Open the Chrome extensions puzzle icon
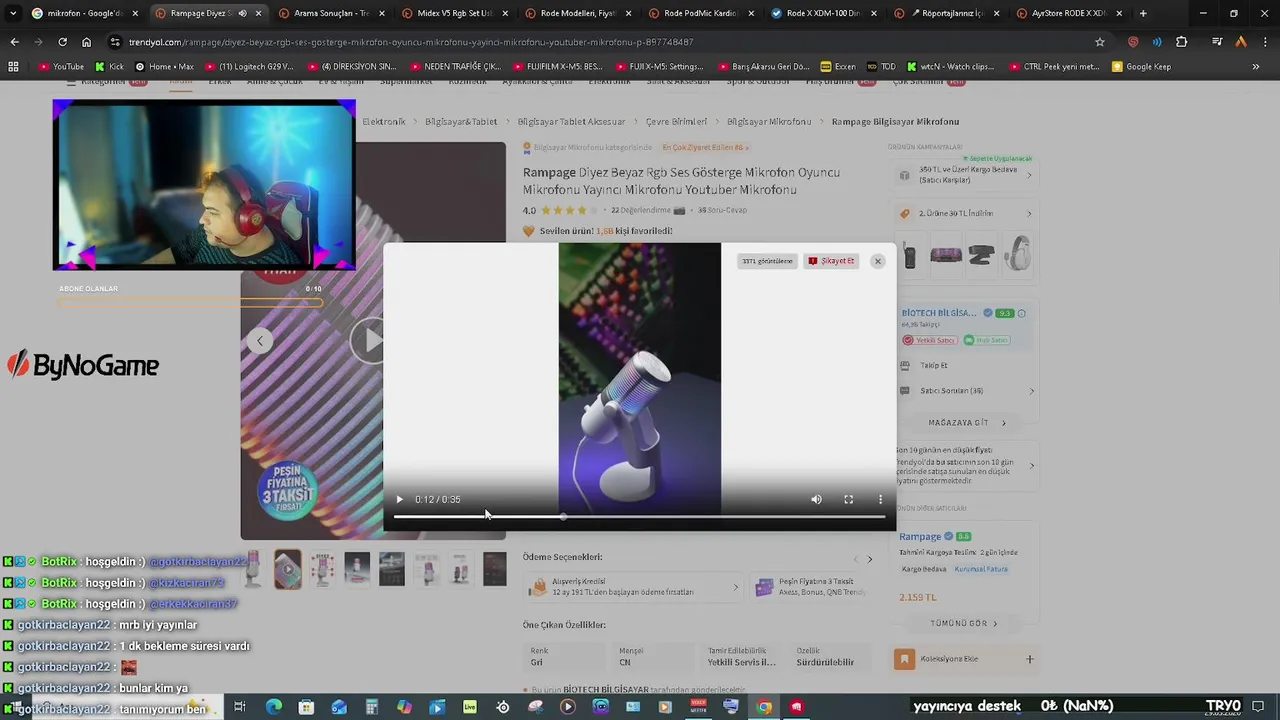This screenshot has height=720, width=1280. pyautogui.click(x=1182, y=42)
